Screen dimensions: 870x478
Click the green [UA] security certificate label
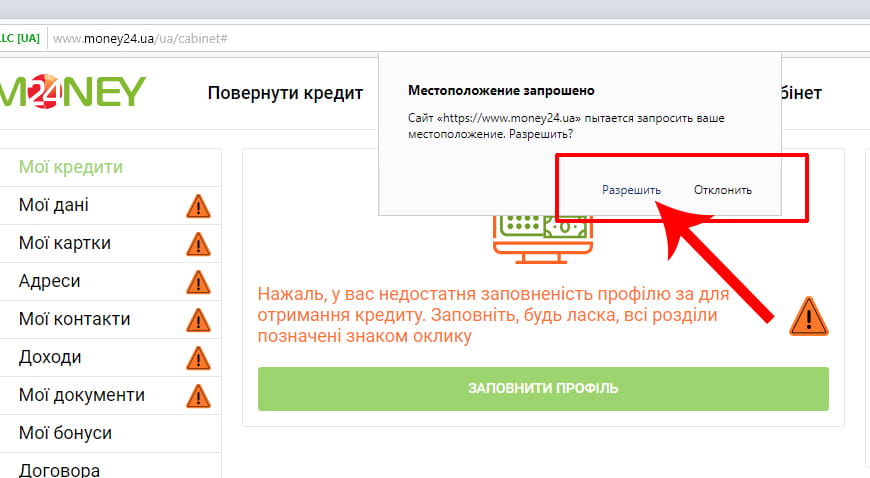pyautogui.click(x=21, y=38)
